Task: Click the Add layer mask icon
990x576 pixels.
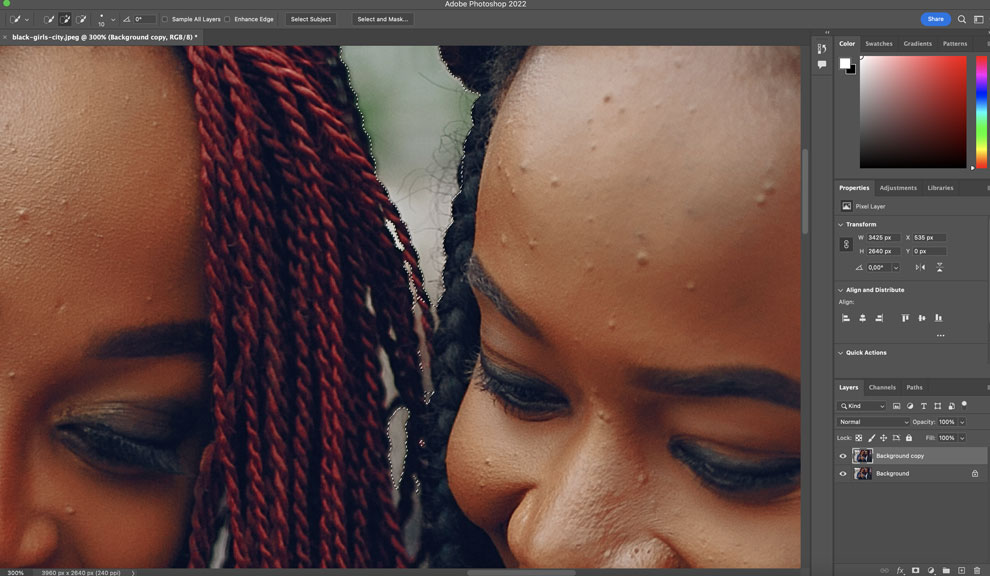Action: [x=916, y=569]
